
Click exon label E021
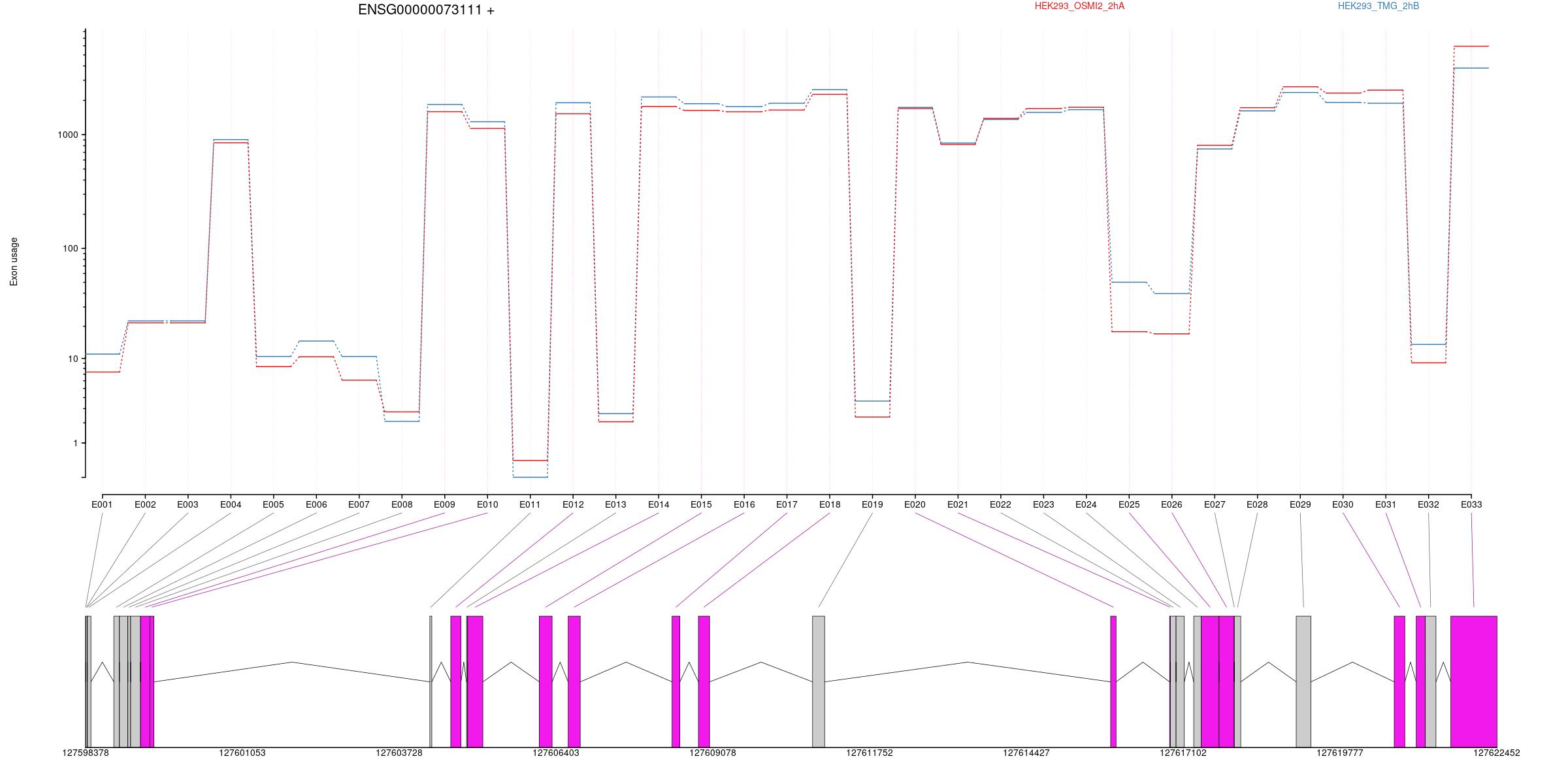958,504
